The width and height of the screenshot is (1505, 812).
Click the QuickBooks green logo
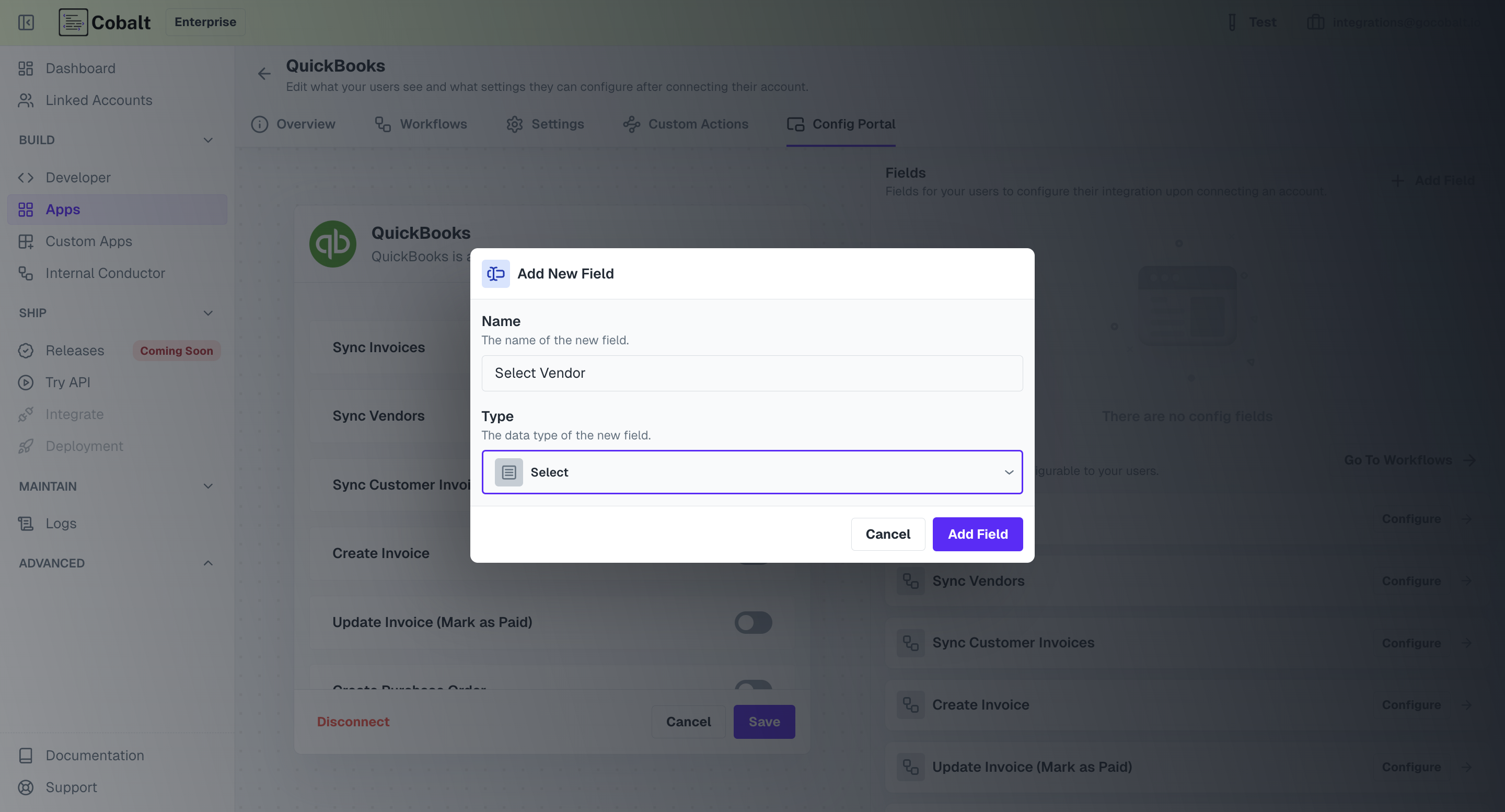[x=332, y=244]
